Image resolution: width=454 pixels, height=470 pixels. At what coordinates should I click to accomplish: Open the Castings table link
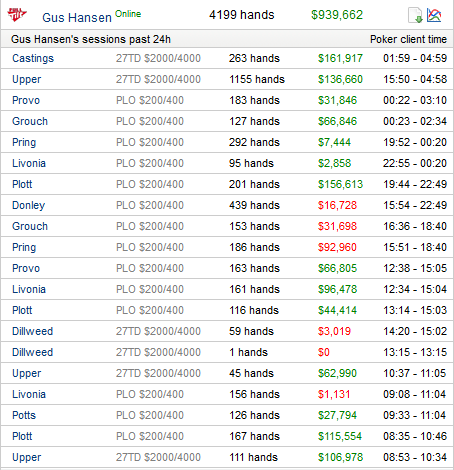pos(33,58)
